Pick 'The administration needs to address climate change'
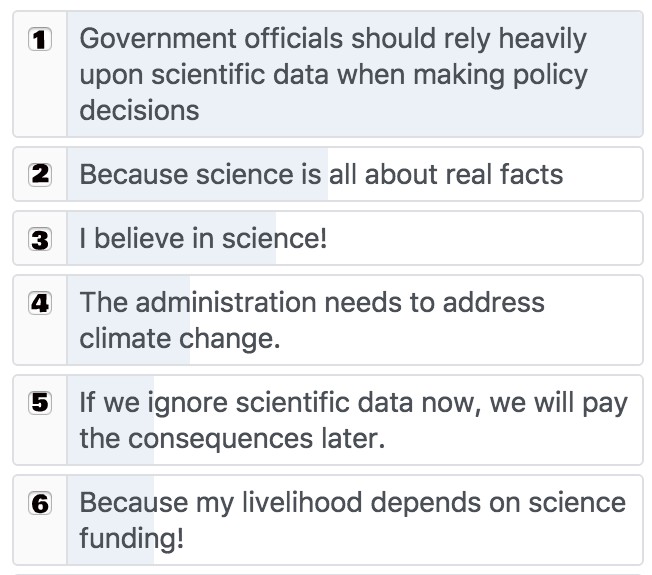The height and width of the screenshot is (575, 652). click(328, 320)
